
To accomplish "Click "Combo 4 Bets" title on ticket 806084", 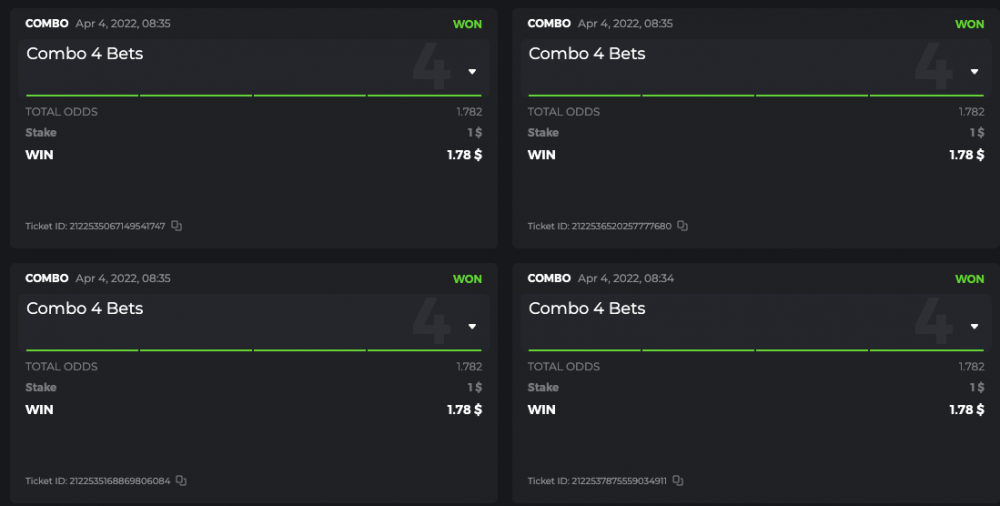I will tap(85, 309).
